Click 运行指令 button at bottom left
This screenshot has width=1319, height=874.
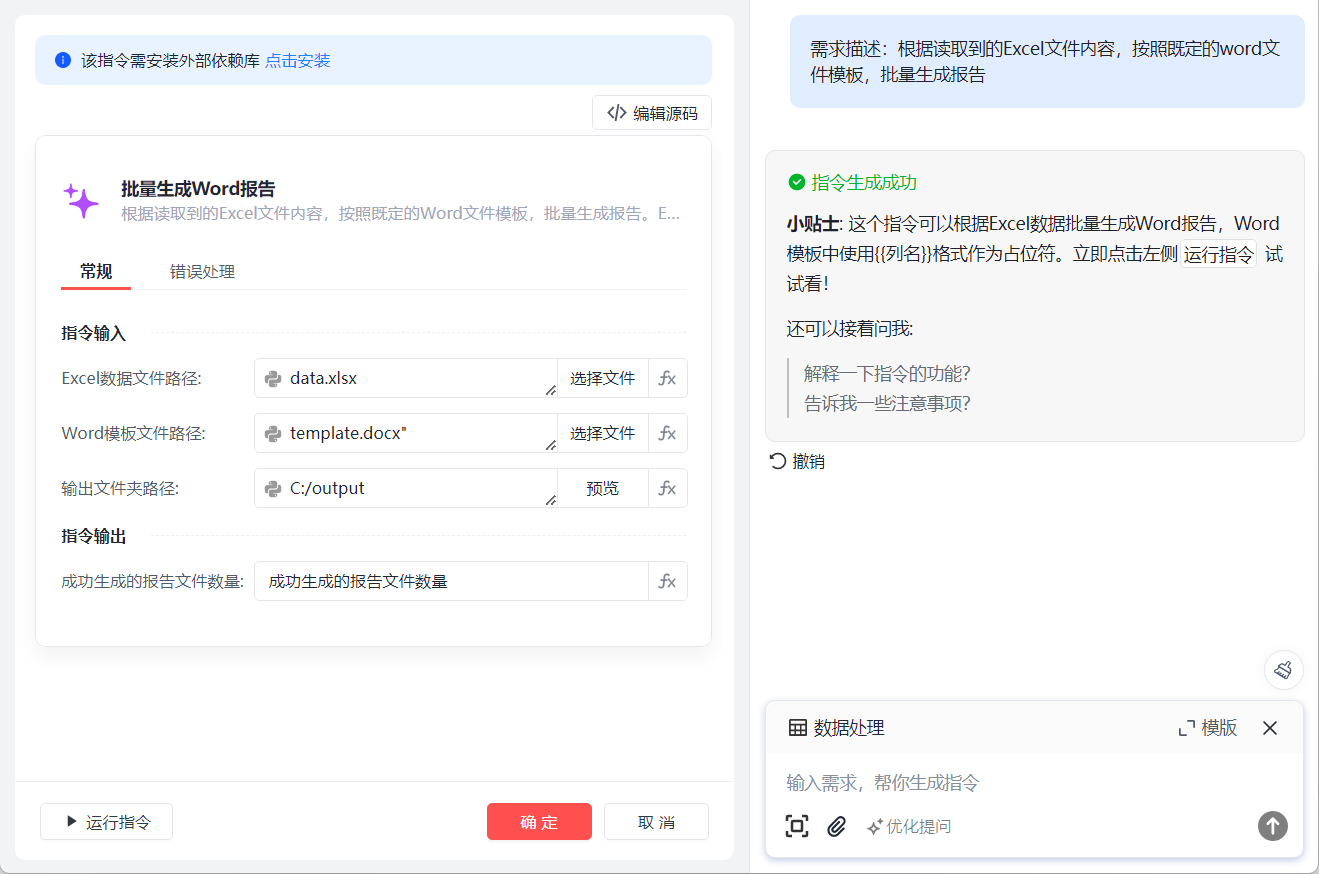pyautogui.click(x=106, y=822)
